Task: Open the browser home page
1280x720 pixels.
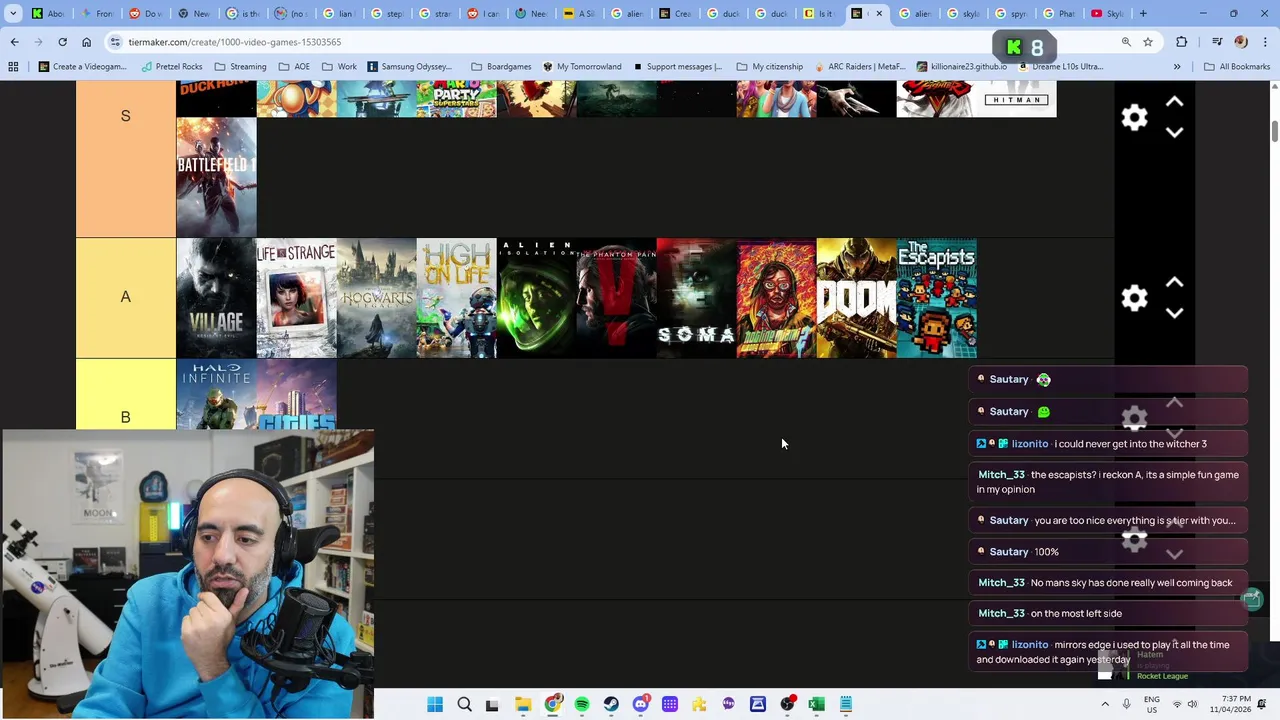Action: (x=86, y=42)
